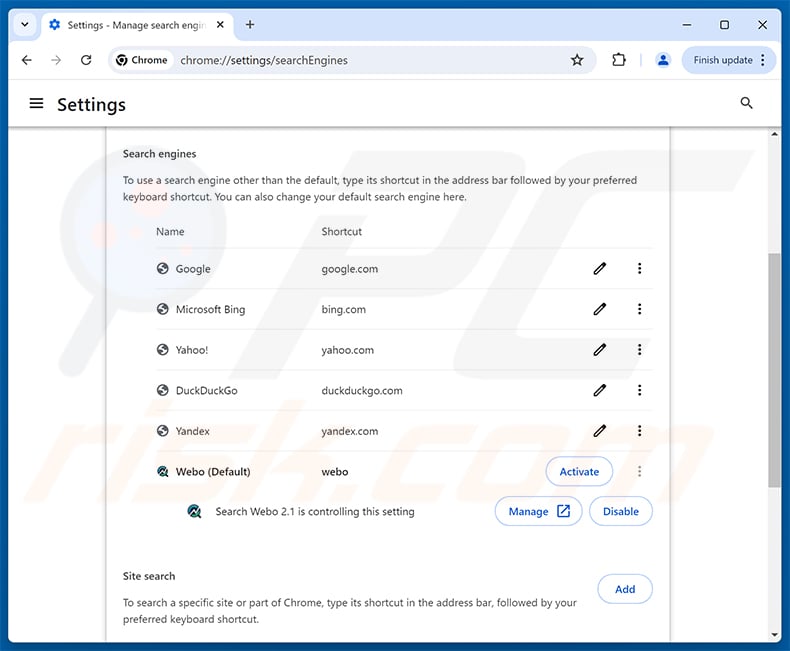
Task: Click the Settings search magnifier icon
Action: click(x=746, y=103)
